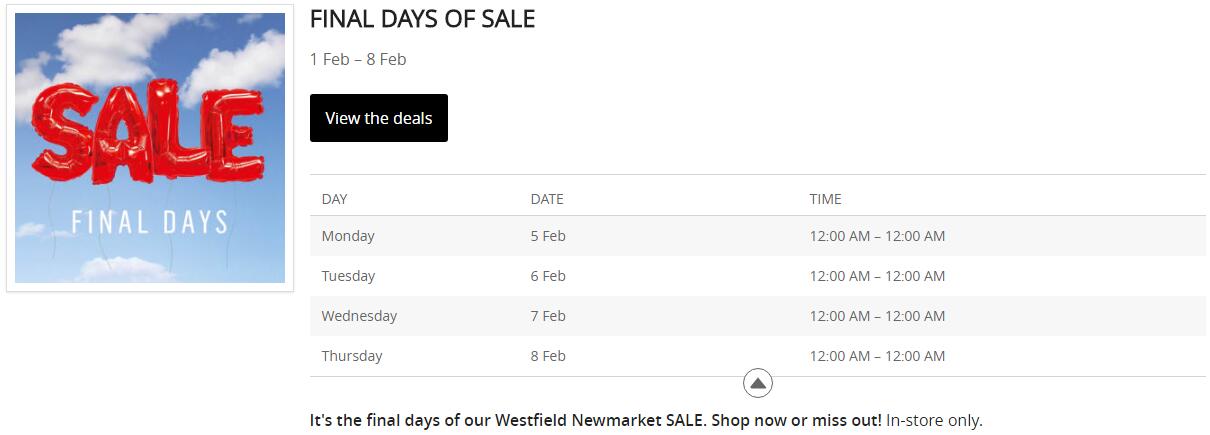Select the 1 Feb – 8 Feb date range
Viewport: 1210px width, 435px height.
coord(358,59)
